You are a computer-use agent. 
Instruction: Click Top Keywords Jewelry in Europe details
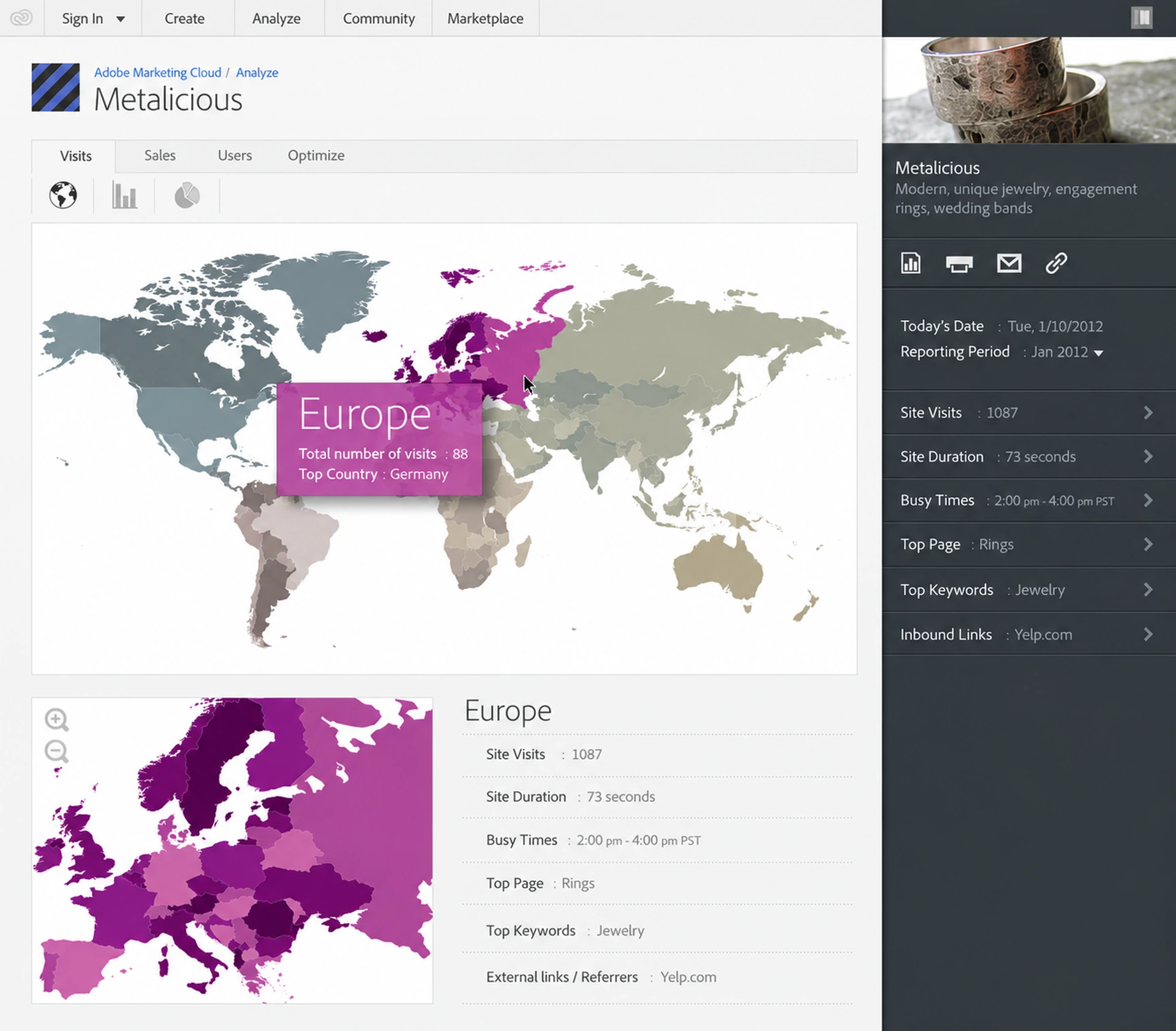pos(565,931)
